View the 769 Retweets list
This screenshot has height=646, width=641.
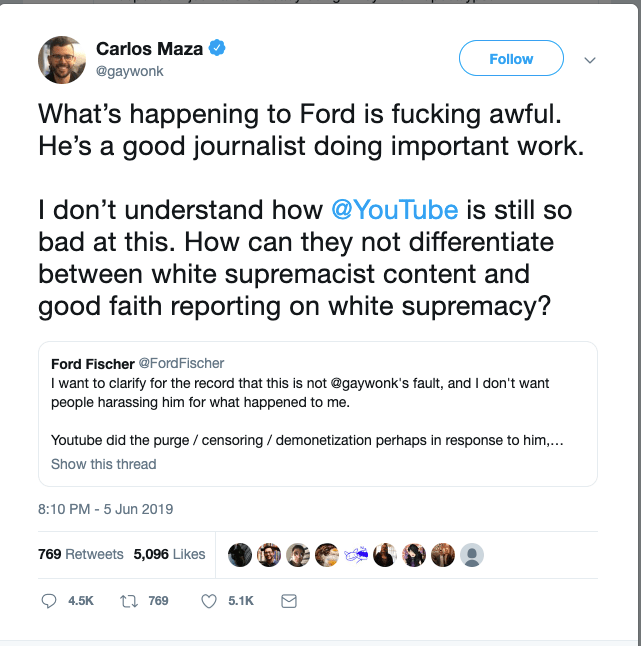[80, 554]
